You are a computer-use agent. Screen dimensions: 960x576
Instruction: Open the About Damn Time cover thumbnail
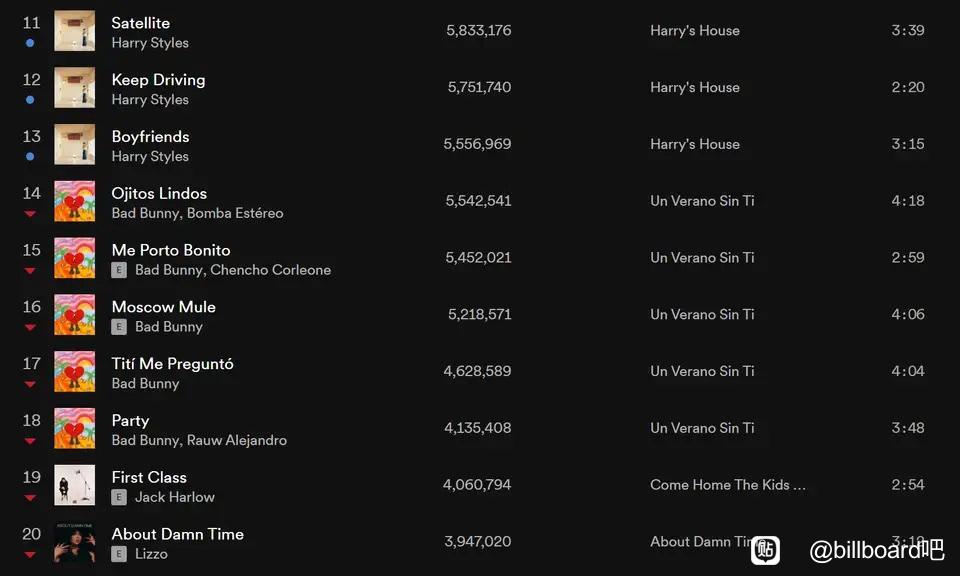pos(75,542)
